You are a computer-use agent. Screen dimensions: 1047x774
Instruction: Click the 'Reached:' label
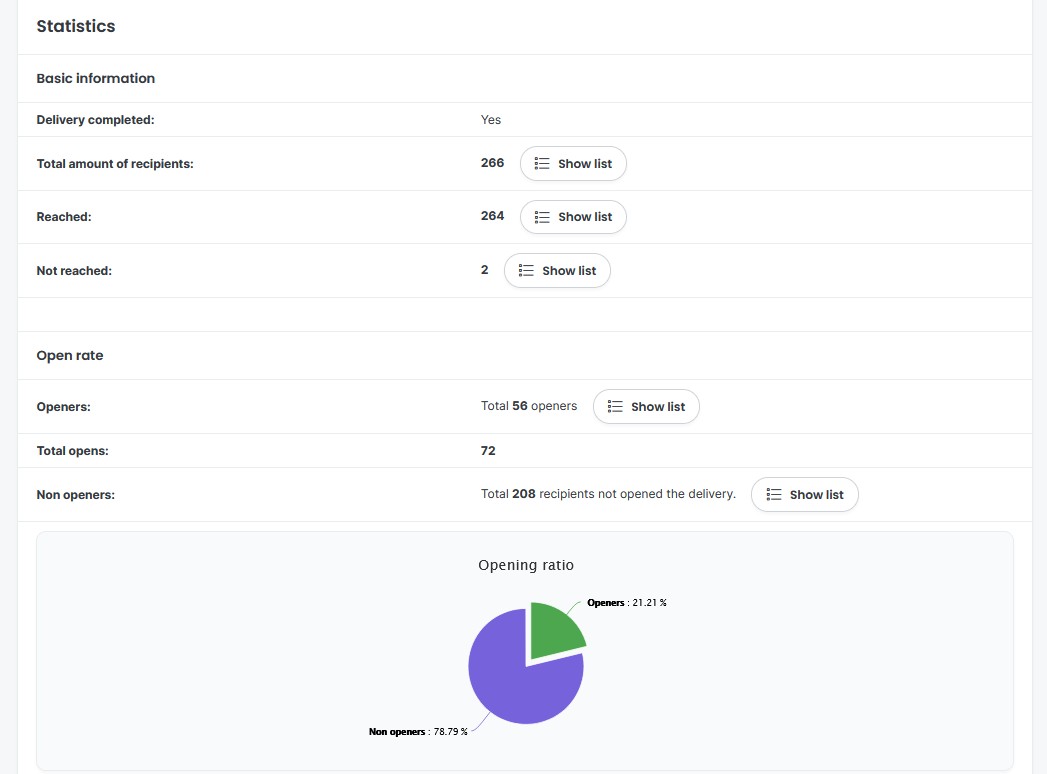coord(63,217)
